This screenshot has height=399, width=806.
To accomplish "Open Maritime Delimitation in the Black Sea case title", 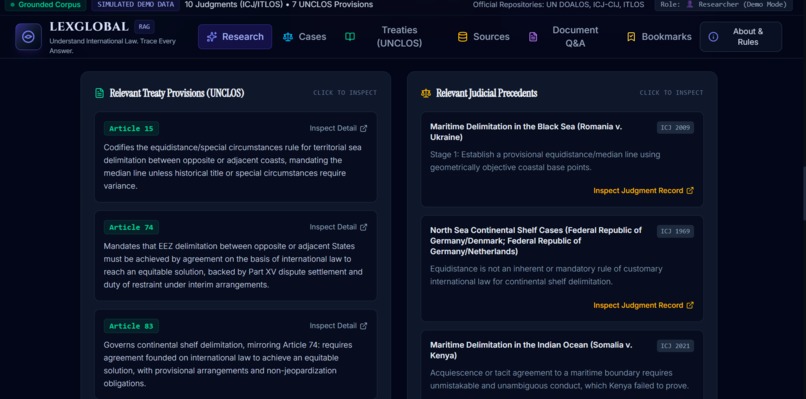I will click(526, 132).
